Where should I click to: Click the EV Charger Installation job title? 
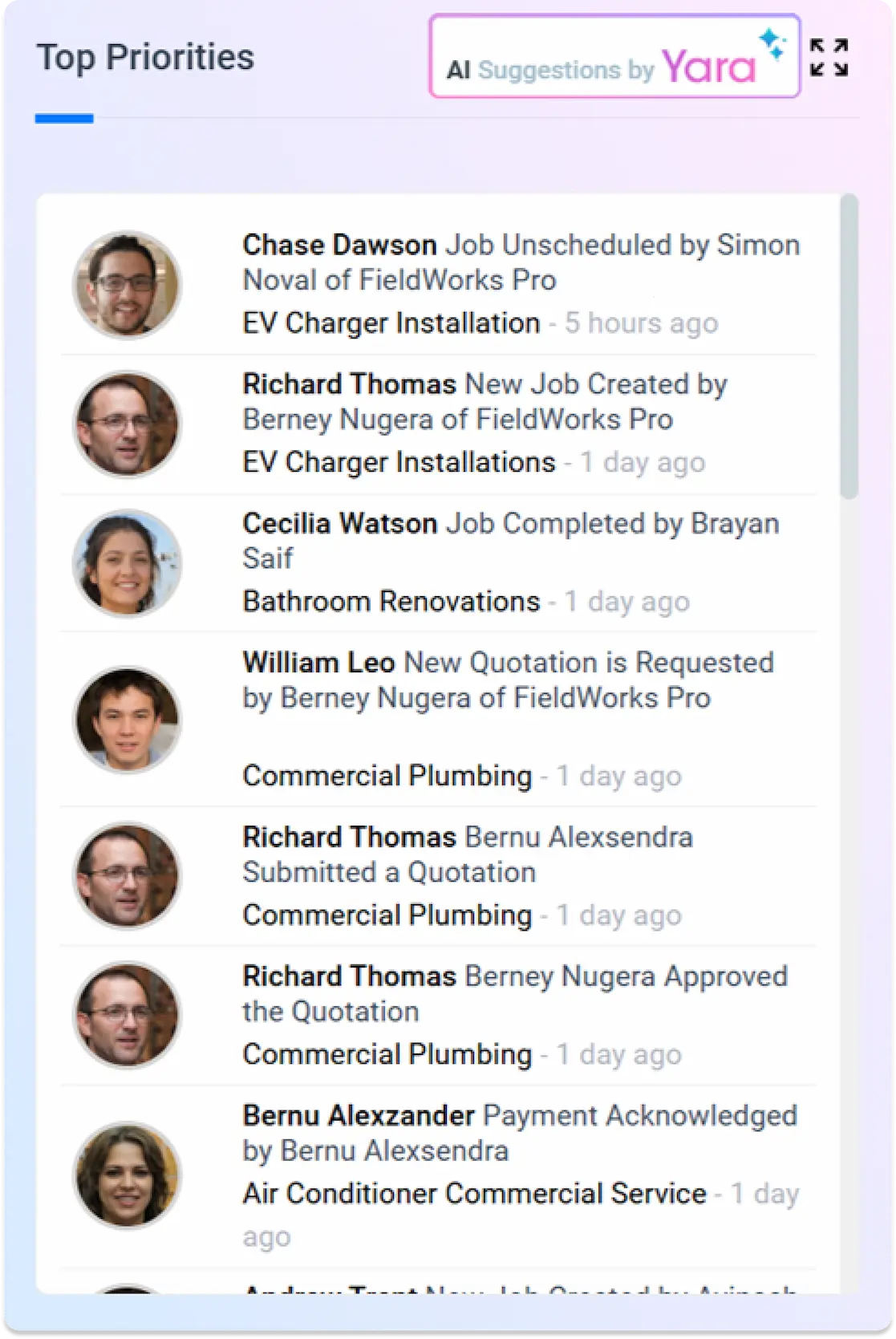pyautogui.click(x=391, y=323)
